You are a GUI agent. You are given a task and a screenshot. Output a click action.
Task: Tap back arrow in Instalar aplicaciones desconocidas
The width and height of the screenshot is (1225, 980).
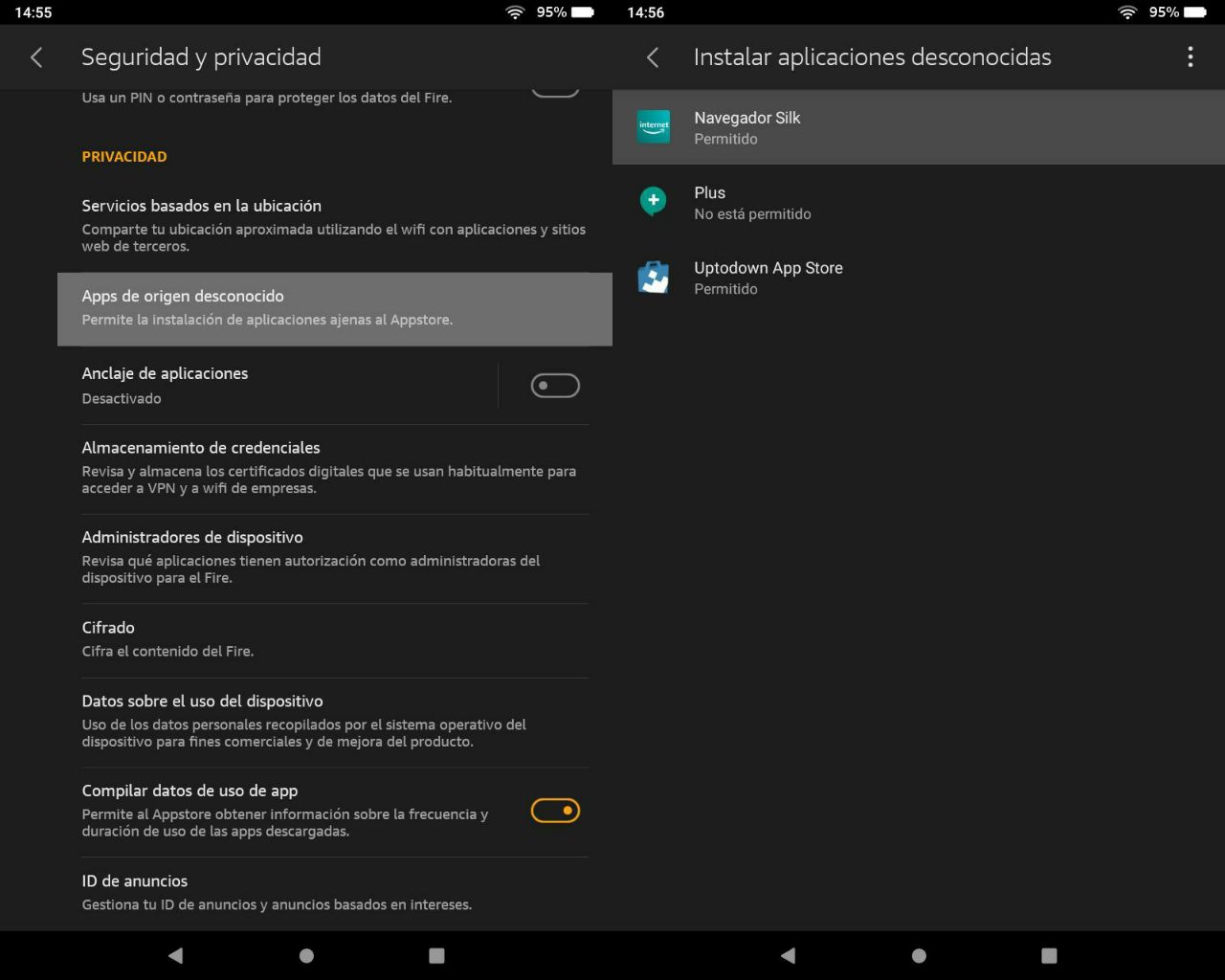click(x=653, y=57)
